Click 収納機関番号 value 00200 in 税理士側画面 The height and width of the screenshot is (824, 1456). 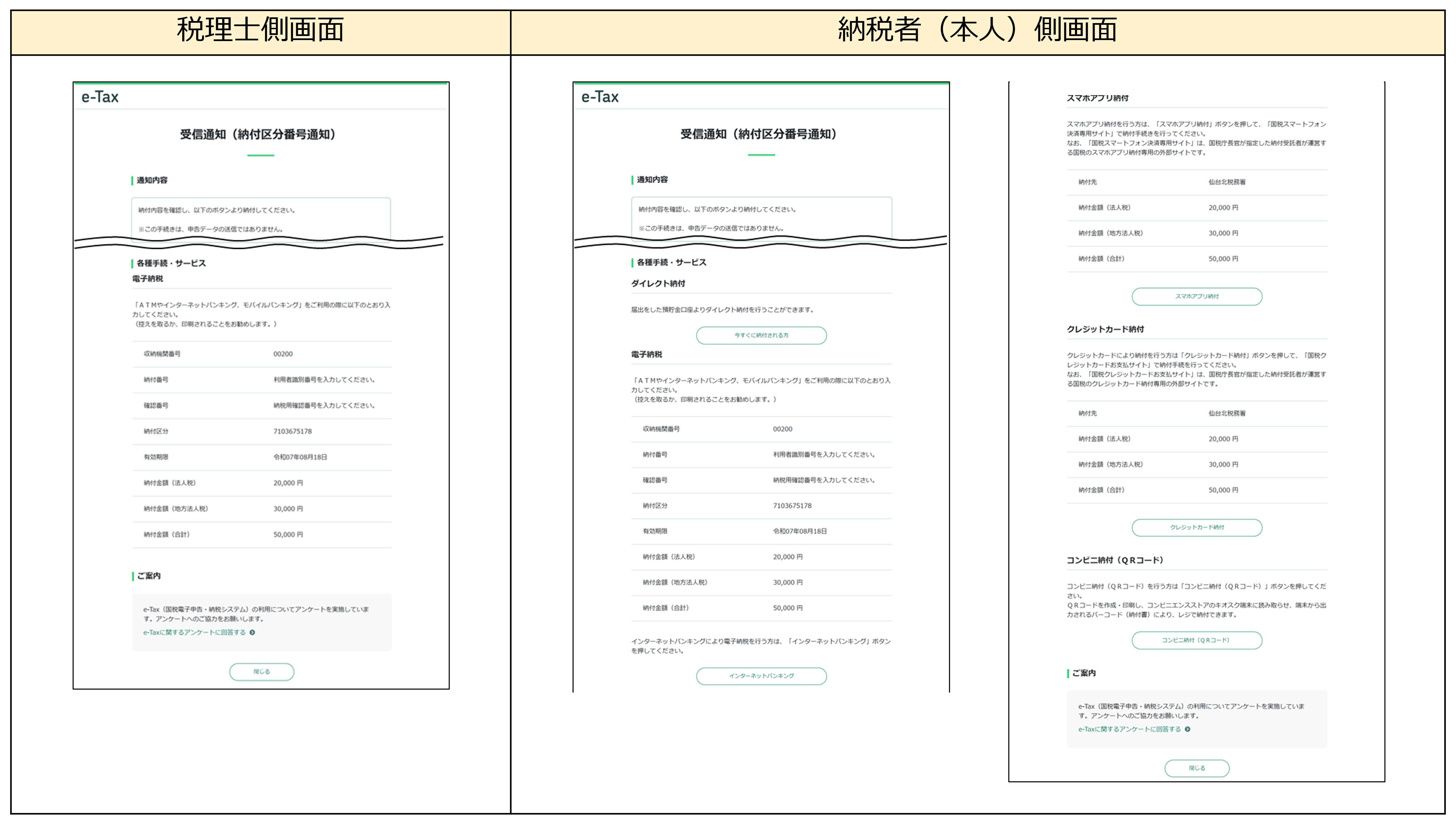pyautogui.click(x=283, y=354)
